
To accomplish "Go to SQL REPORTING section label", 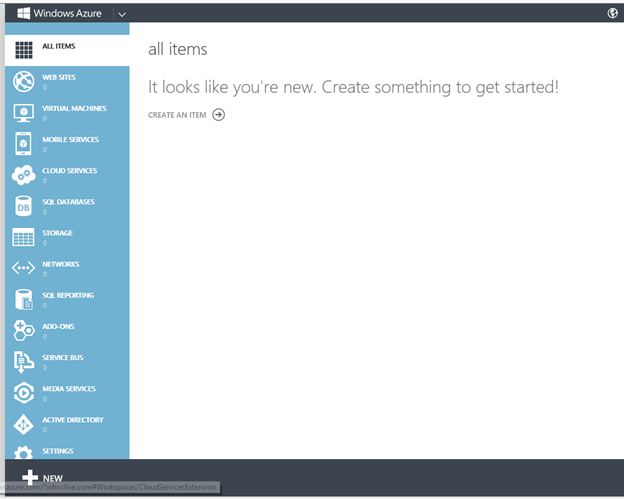I will [x=68, y=295].
